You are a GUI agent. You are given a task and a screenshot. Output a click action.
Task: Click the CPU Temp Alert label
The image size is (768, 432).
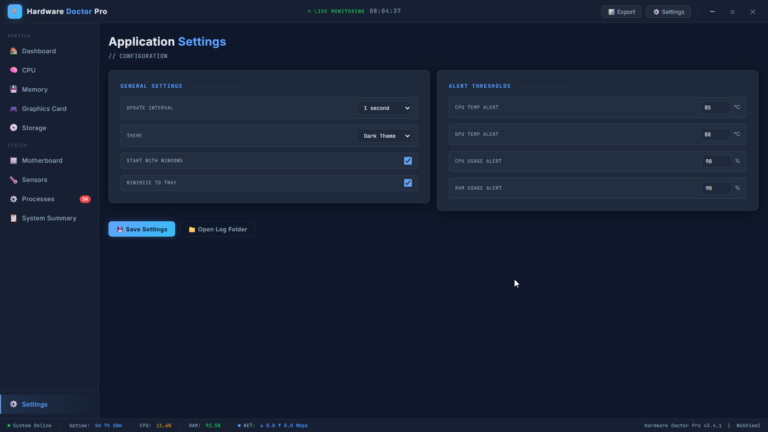tap(477, 107)
